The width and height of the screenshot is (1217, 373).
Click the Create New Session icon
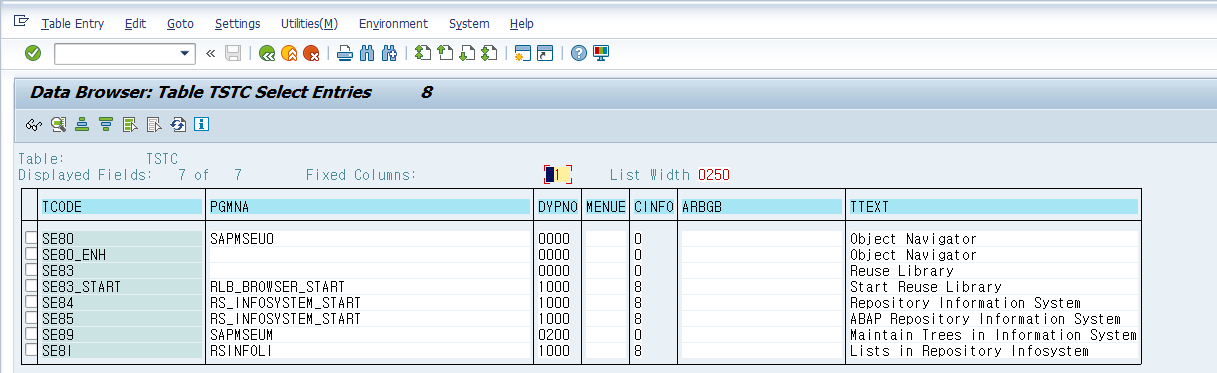(522, 53)
